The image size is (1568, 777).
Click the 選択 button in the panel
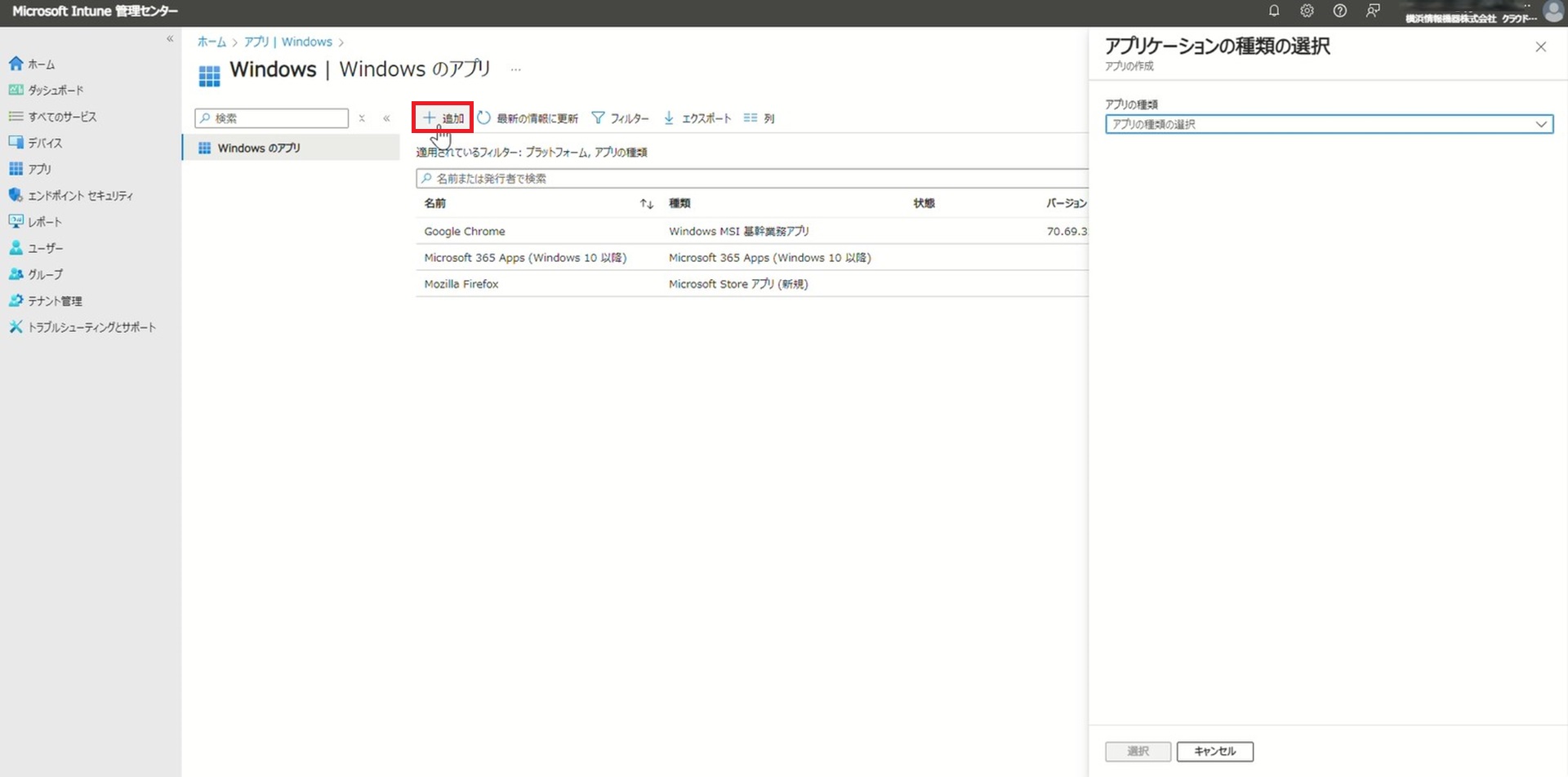coord(1138,751)
